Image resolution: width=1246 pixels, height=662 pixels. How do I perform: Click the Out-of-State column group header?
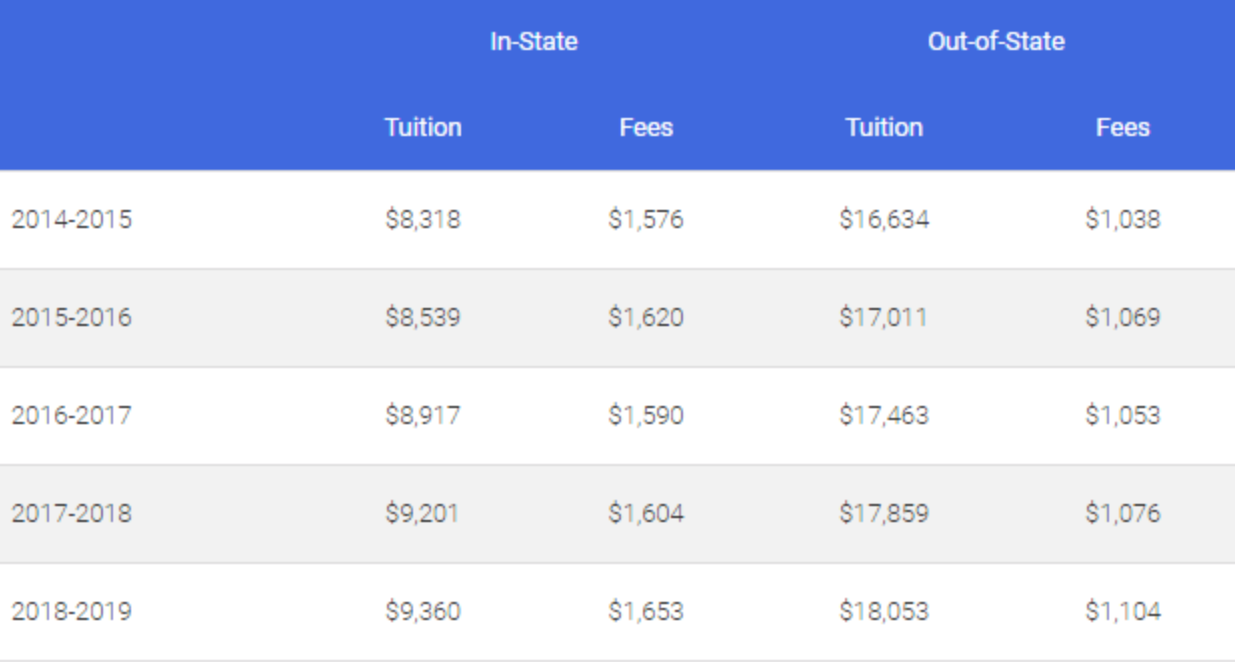coord(995,42)
